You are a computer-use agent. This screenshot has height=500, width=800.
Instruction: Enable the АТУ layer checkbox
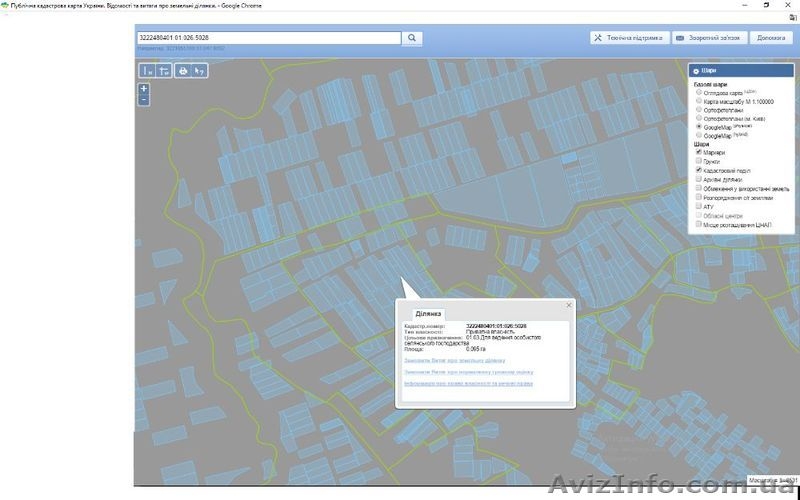698,206
